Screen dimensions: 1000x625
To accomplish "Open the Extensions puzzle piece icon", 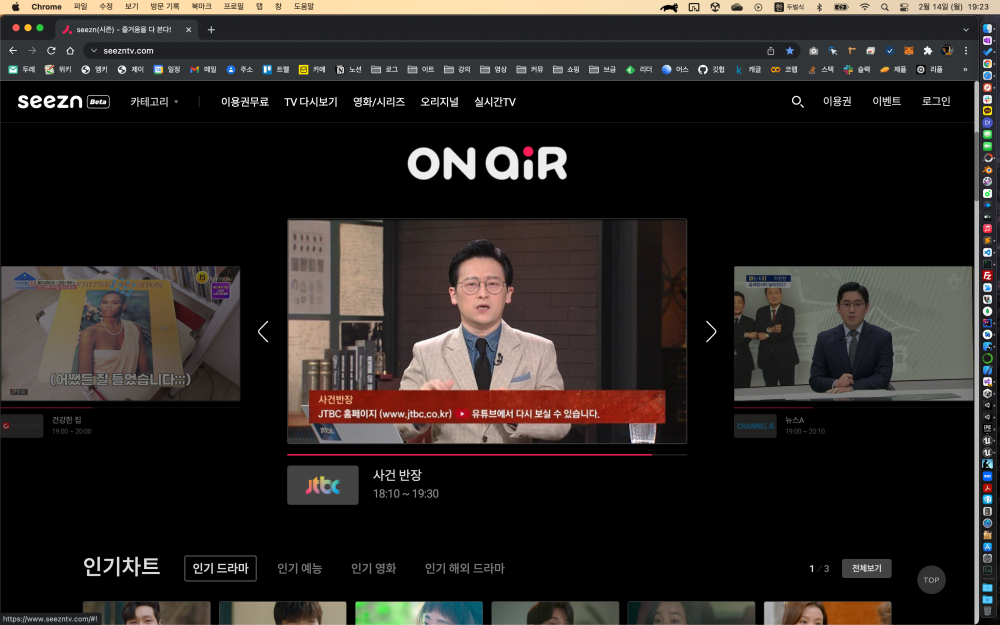I will coord(927,50).
